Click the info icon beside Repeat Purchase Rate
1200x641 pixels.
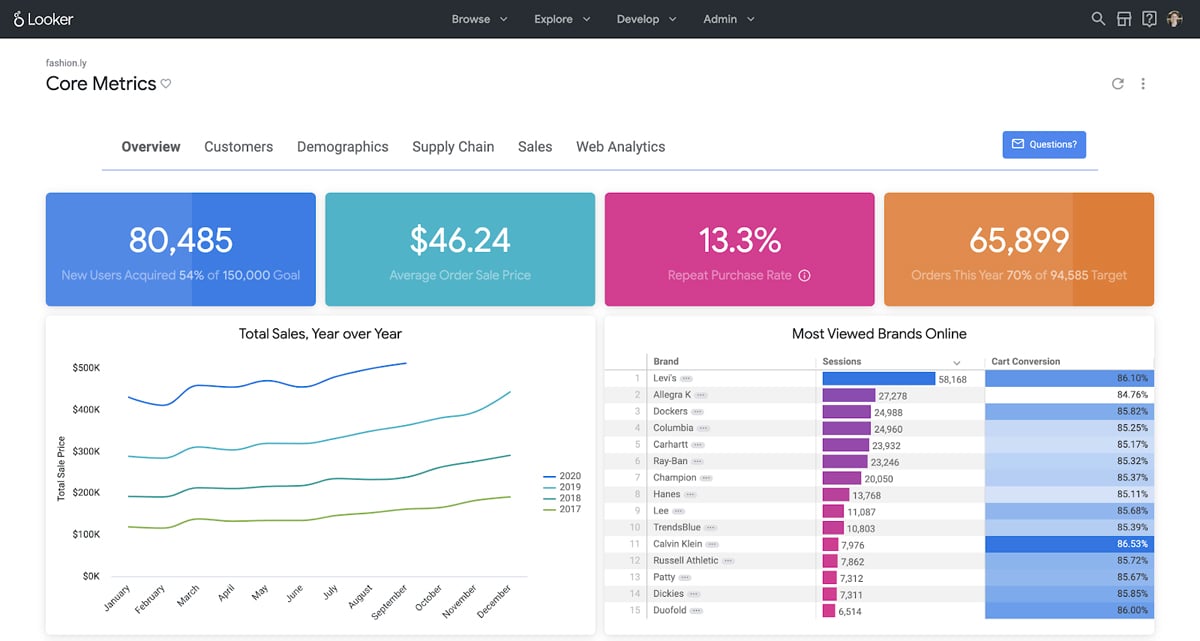click(805, 275)
